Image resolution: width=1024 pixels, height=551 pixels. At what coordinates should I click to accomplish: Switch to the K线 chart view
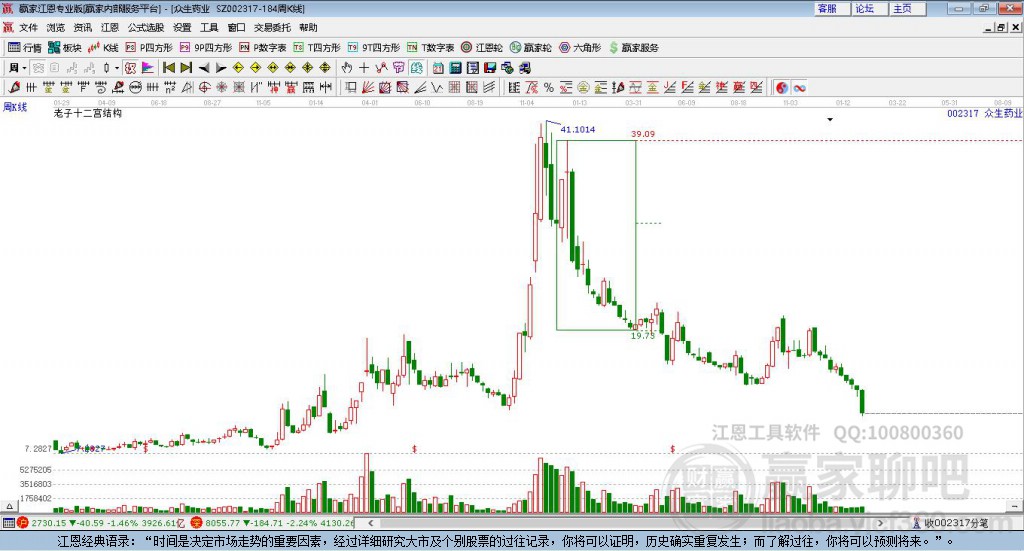coord(103,48)
